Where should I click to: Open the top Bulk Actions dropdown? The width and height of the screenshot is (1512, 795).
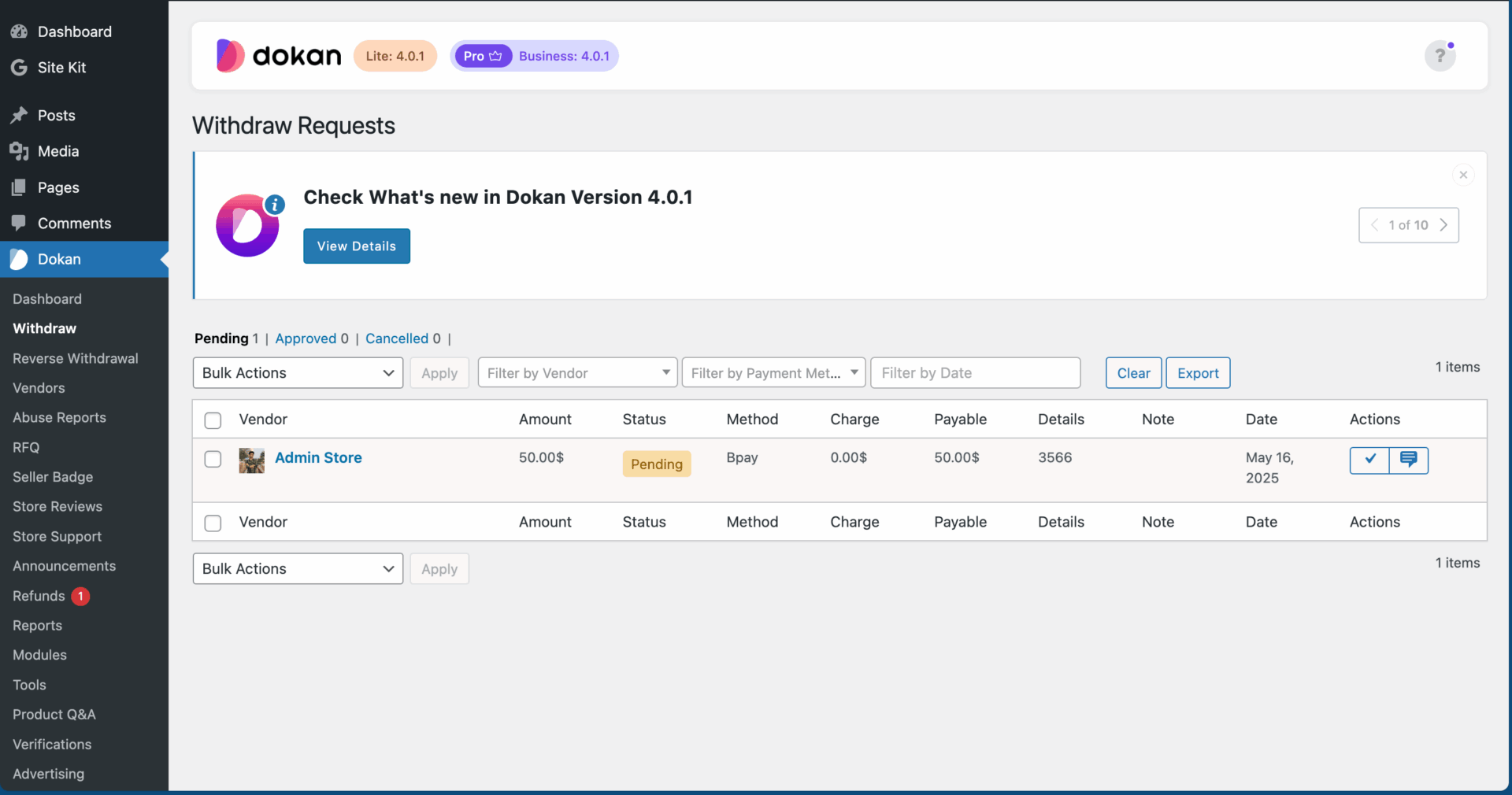[x=298, y=373]
